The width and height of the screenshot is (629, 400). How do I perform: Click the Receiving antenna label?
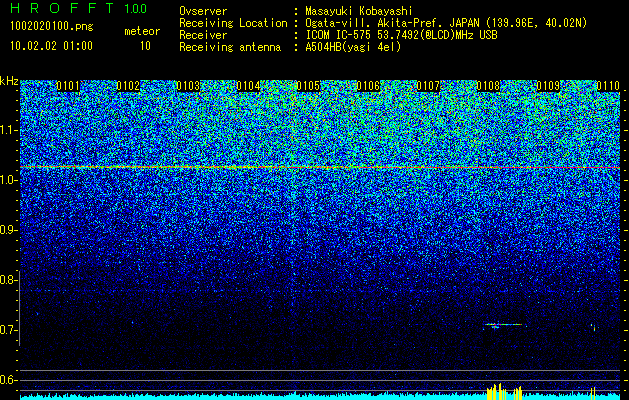(x=230, y=47)
